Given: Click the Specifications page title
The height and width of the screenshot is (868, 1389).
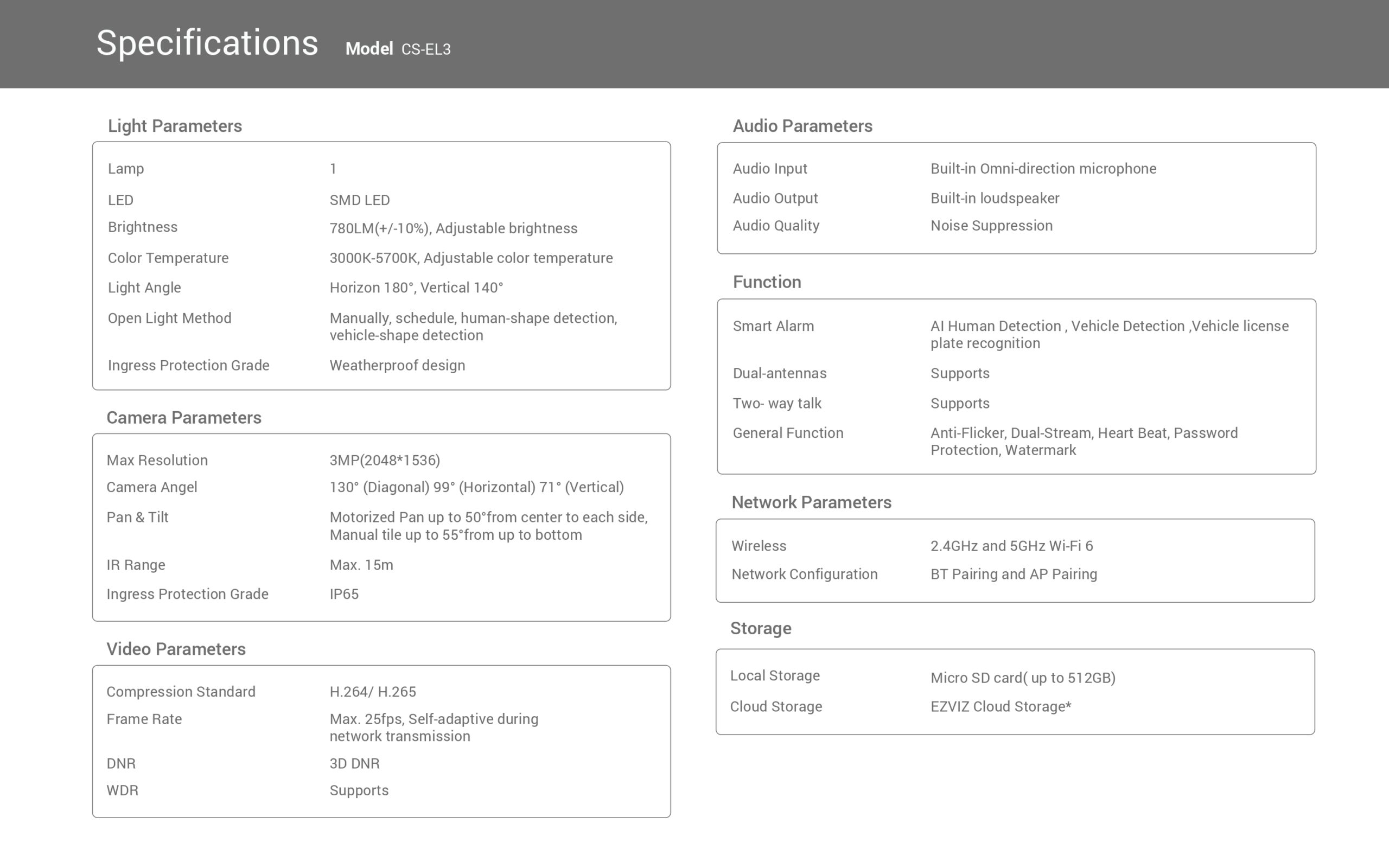Looking at the screenshot, I should click(207, 43).
